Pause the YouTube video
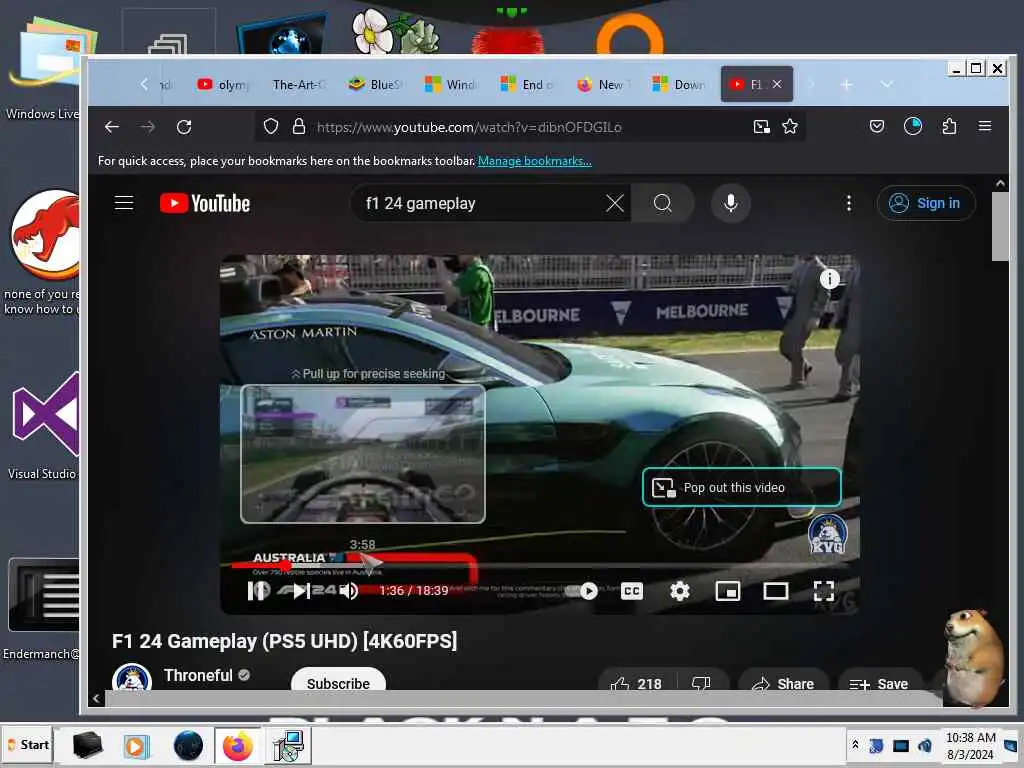Viewport: 1024px width, 768px height. [258, 591]
